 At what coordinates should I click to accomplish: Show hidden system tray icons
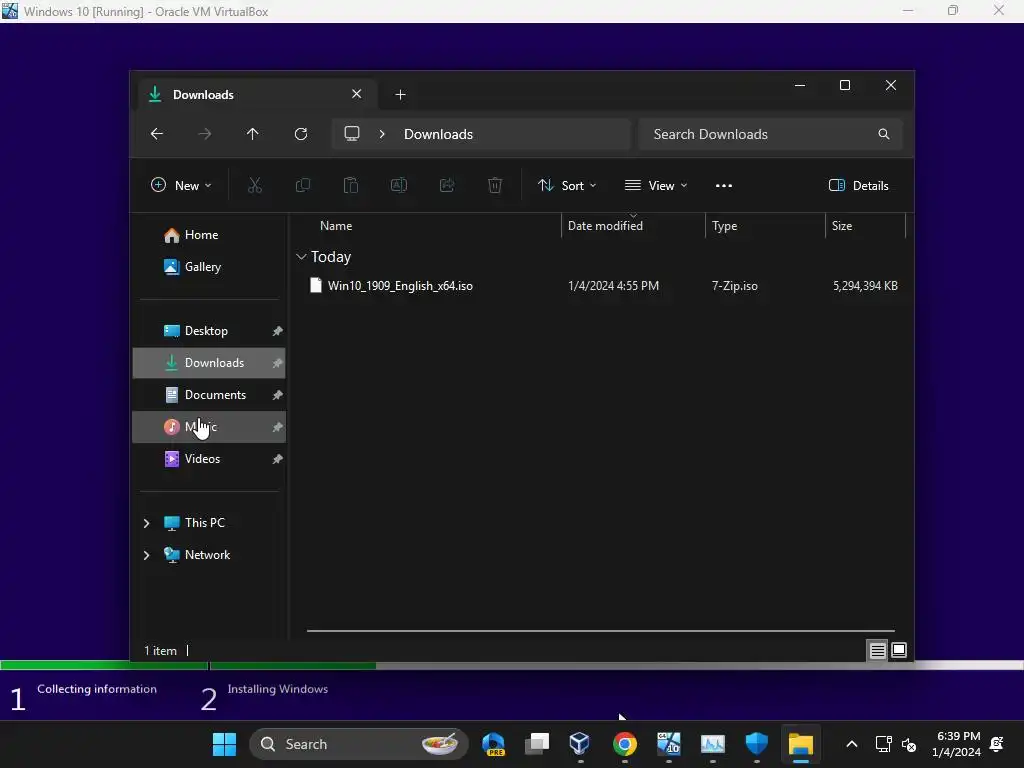click(852, 744)
